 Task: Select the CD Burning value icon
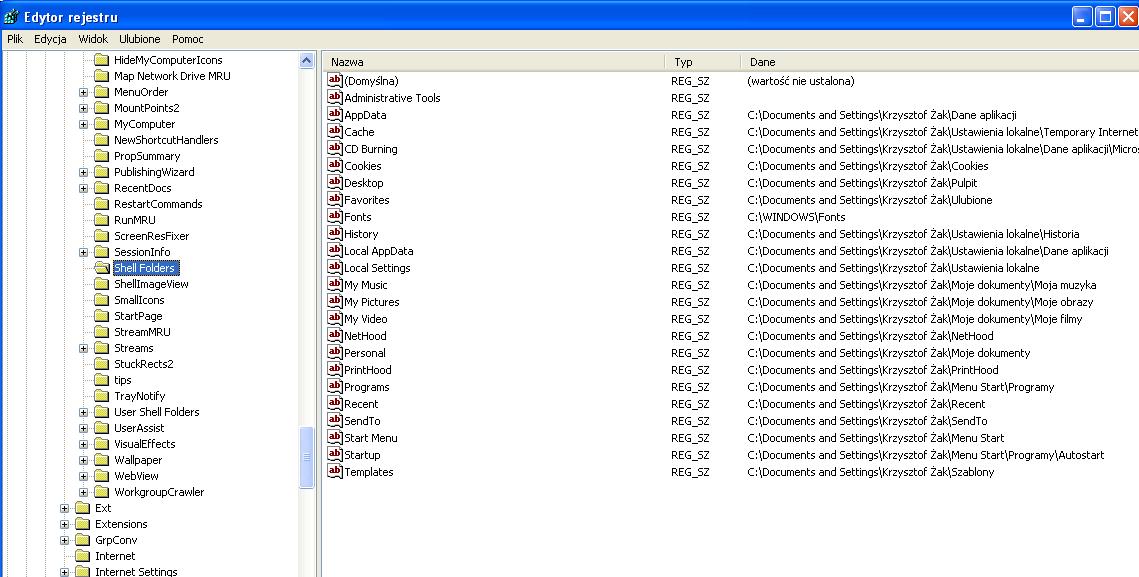[x=335, y=148]
